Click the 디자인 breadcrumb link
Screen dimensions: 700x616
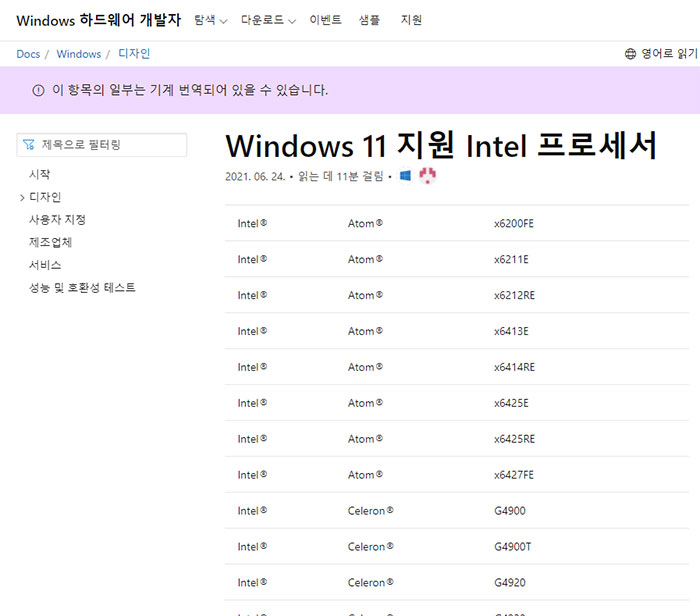134,54
